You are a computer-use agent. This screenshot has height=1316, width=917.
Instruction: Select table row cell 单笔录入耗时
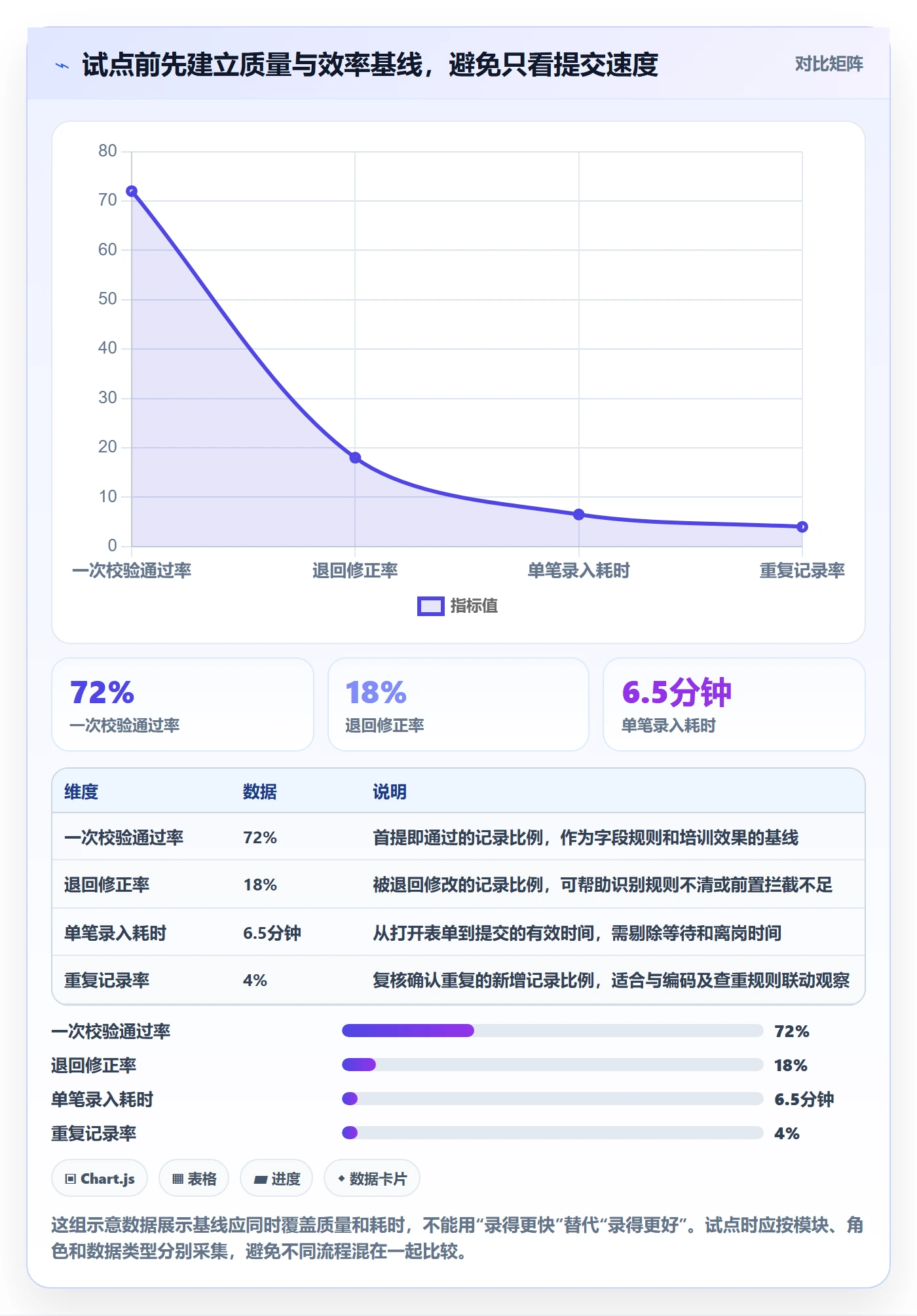115,933
